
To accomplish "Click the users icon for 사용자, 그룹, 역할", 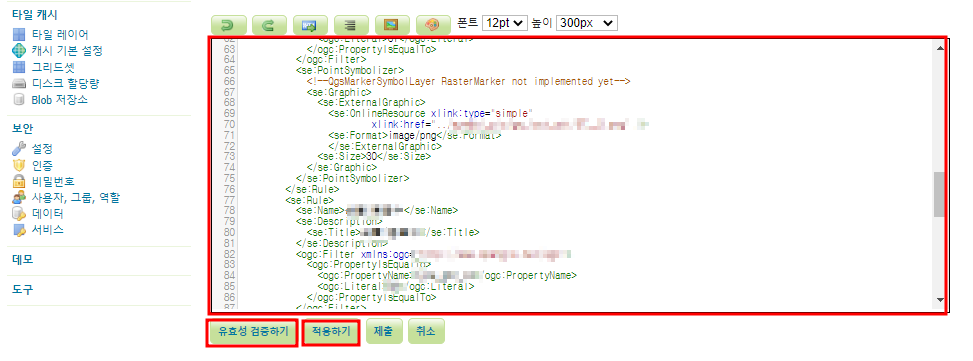I will 19,197.
